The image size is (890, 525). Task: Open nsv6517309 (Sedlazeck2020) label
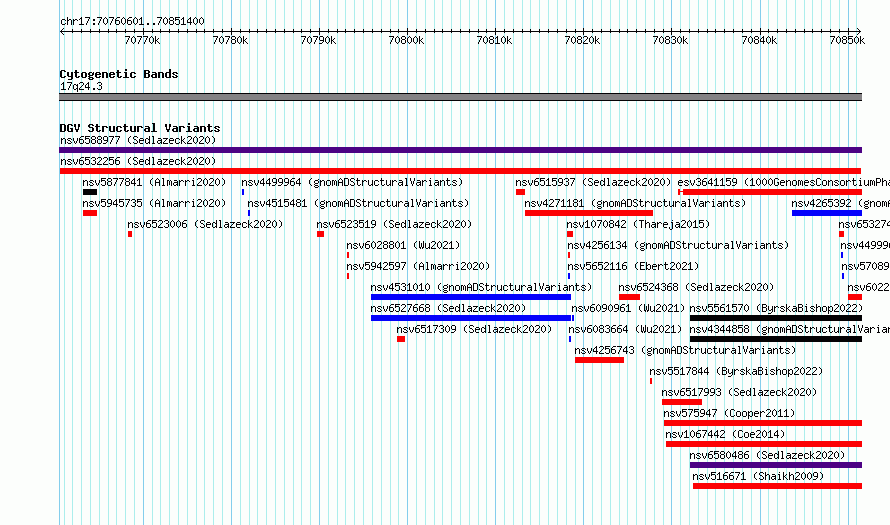coord(474,329)
